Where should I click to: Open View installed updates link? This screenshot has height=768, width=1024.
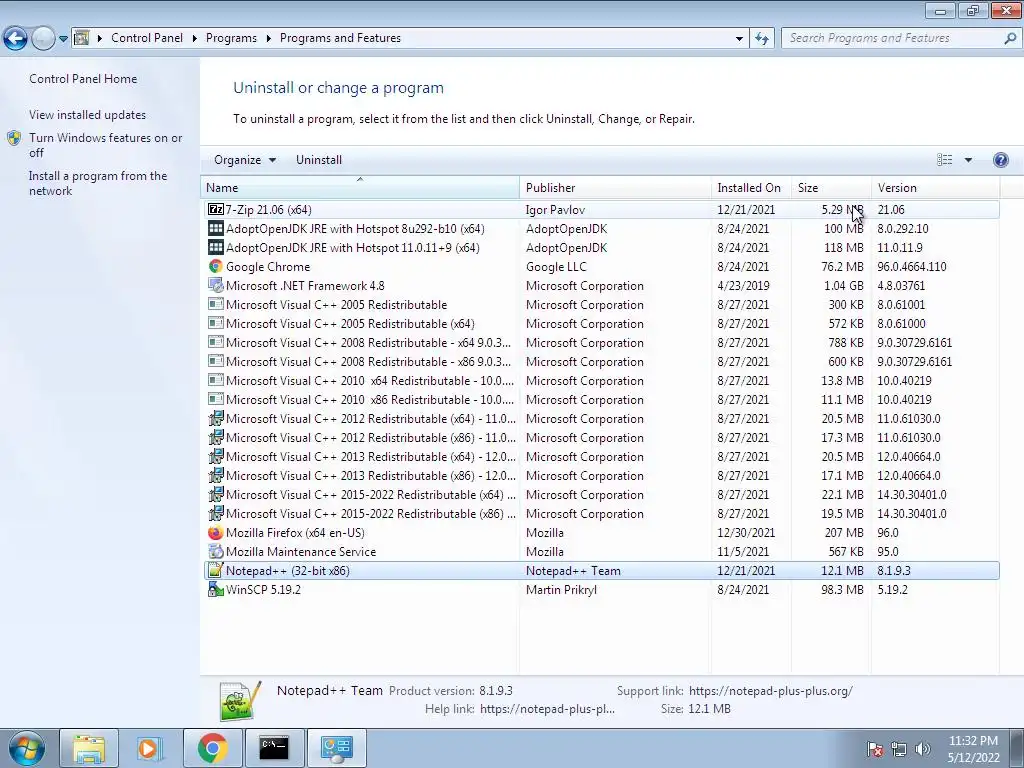pyautogui.click(x=88, y=115)
